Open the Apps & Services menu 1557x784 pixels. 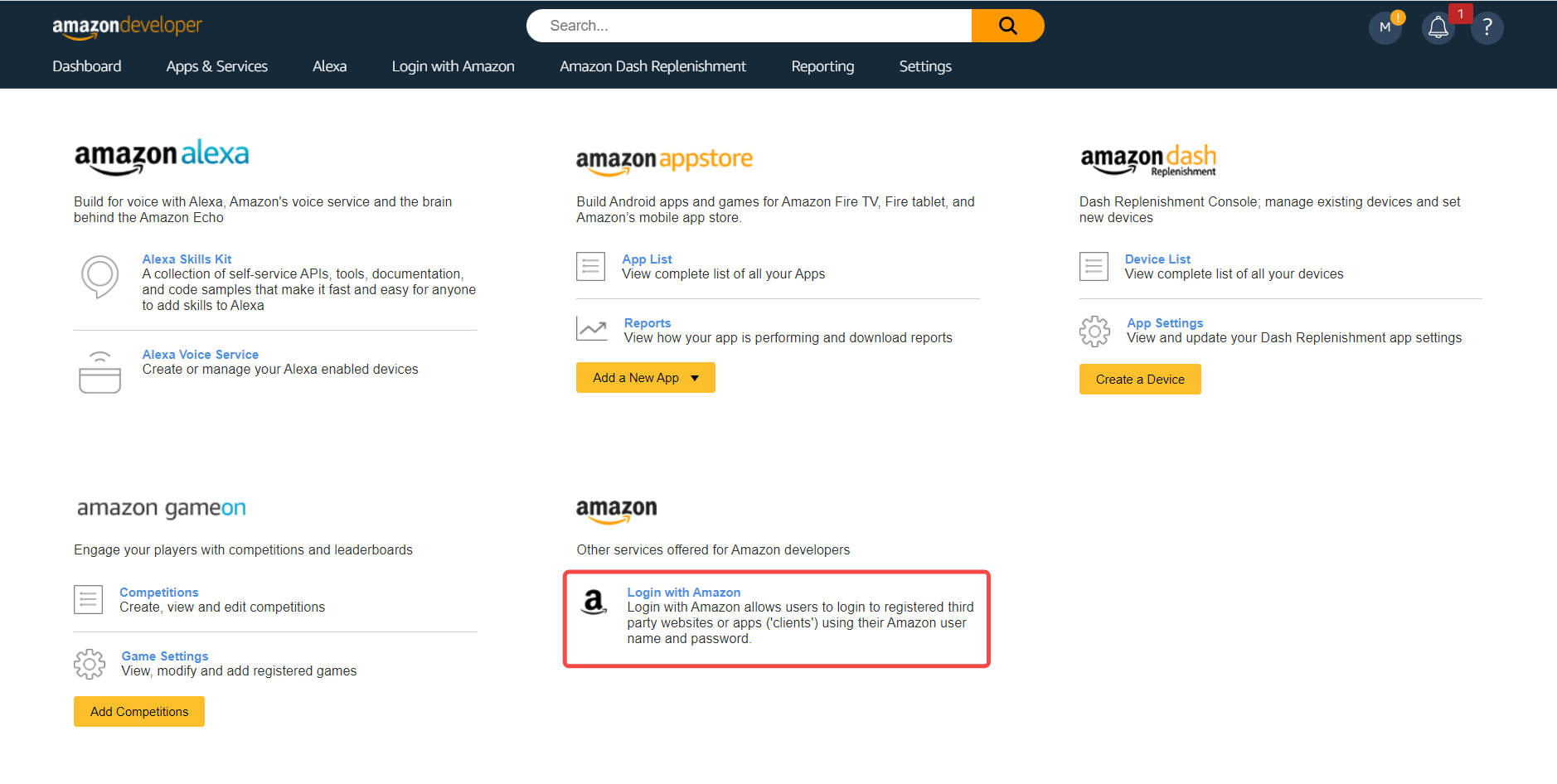pyautogui.click(x=216, y=66)
